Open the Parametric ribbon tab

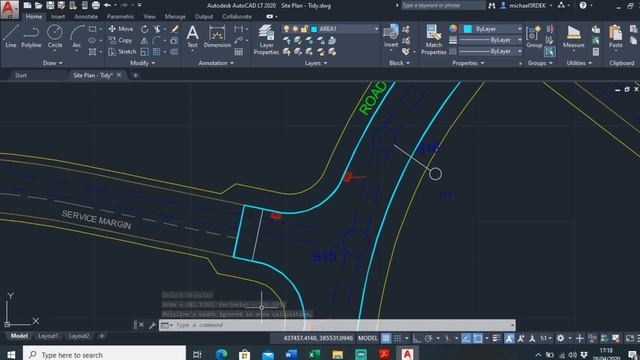[120, 16]
